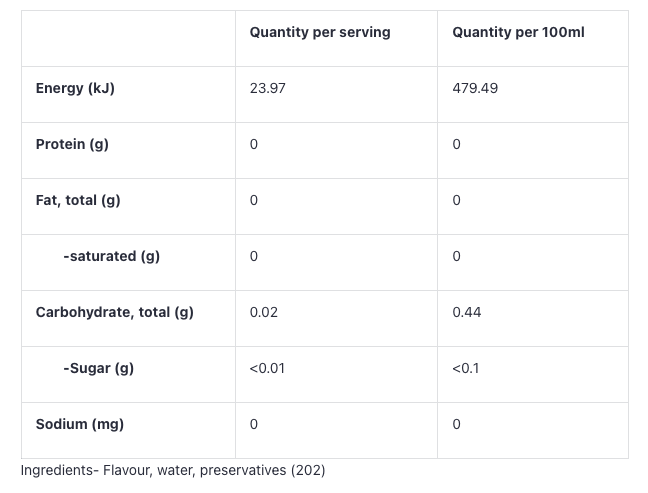Screen dimensions: 648x493
Task: Click the Ingredients text below the table
Action: click(173, 470)
